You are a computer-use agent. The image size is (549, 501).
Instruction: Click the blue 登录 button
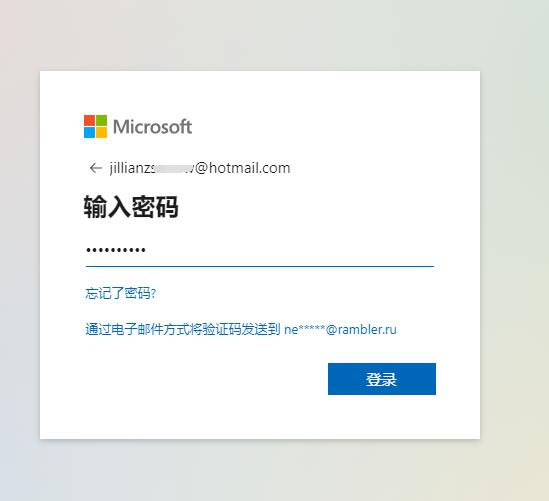pyautogui.click(x=382, y=379)
